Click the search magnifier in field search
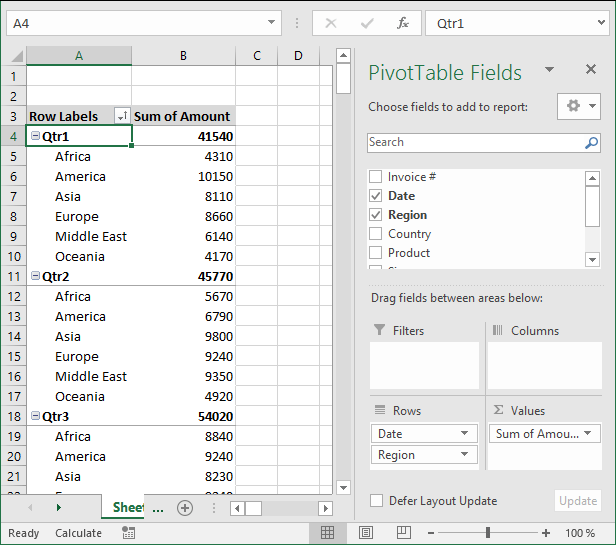The width and height of the screenshot is (616, 545). tap(591, 143)
